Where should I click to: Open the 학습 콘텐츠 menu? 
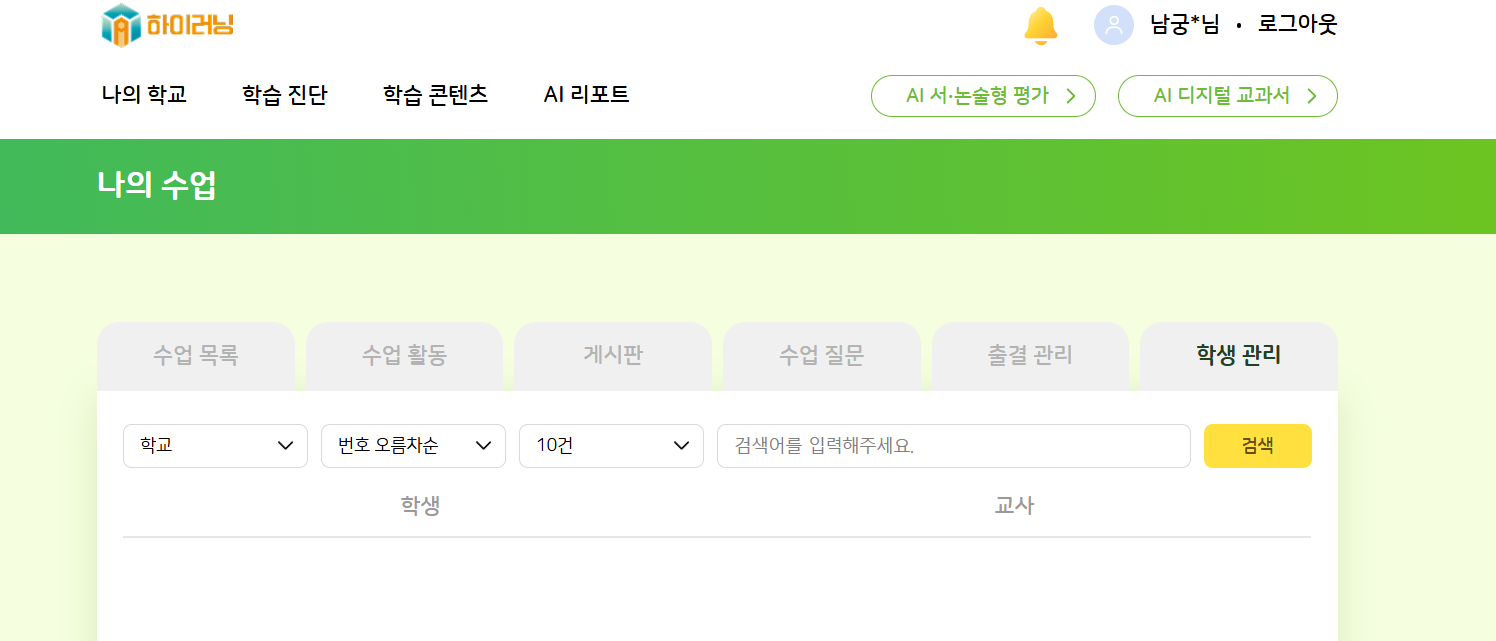point(435,95)
